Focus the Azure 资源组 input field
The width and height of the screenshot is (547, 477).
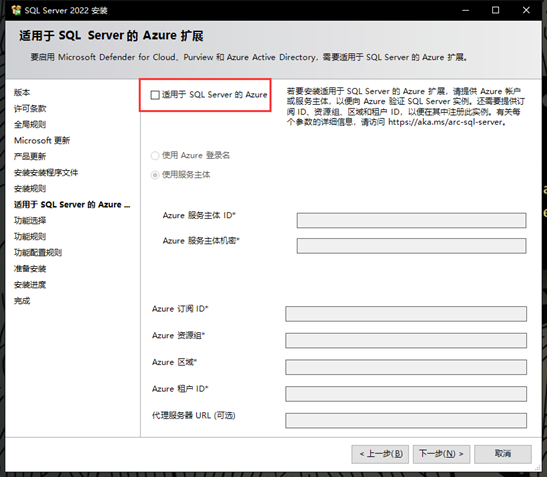[406, 341]
